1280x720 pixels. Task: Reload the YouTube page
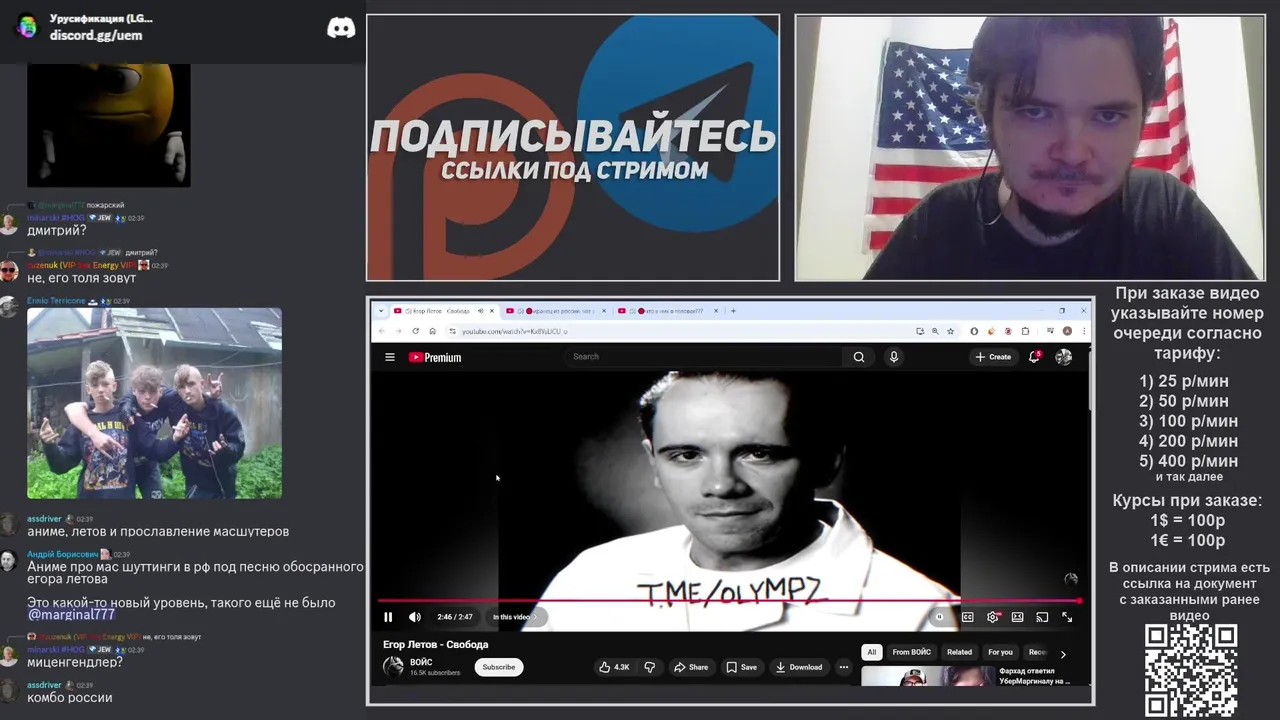(x=415, y=331)
